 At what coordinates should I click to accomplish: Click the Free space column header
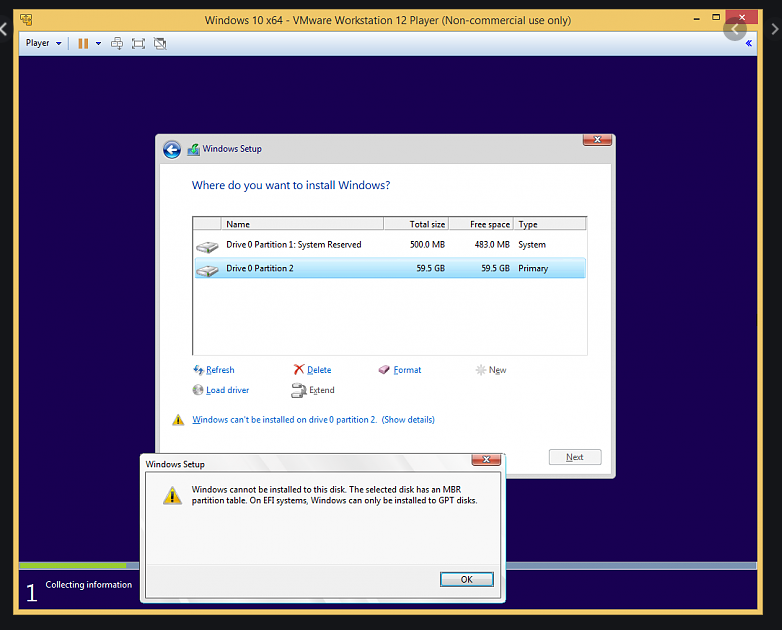click(481, 224)
